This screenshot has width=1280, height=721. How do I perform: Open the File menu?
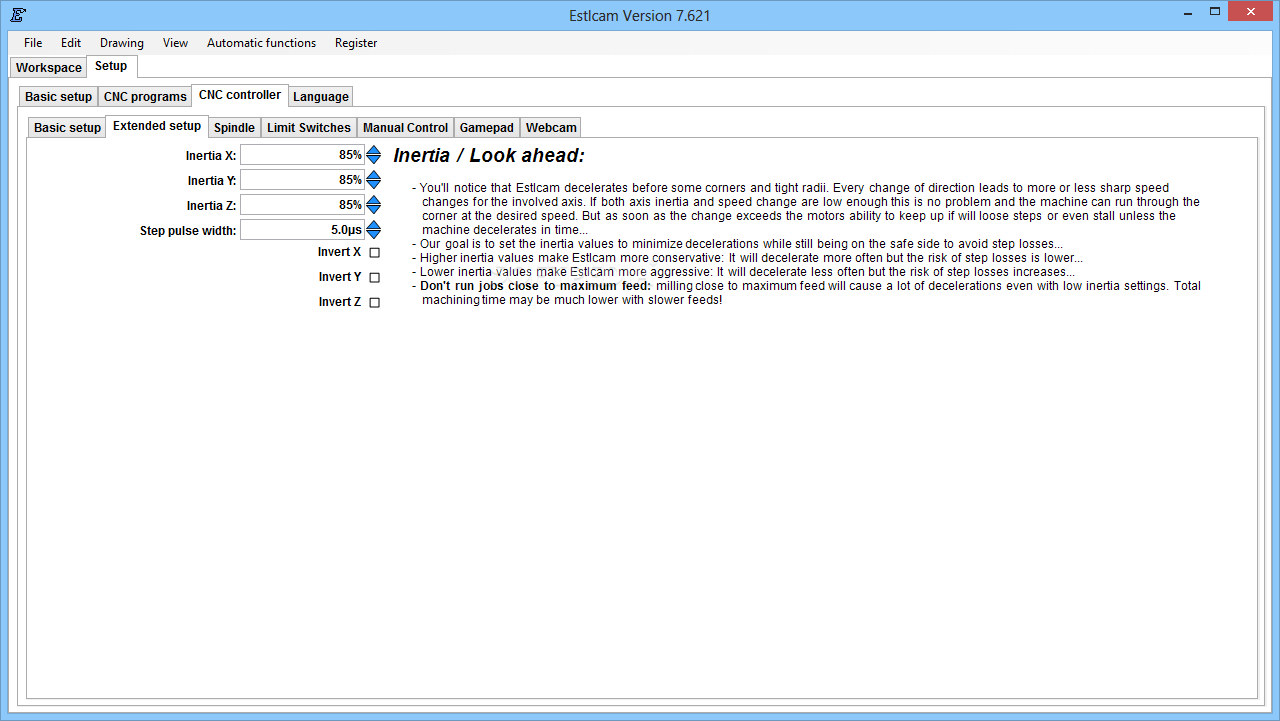click(33, 43)
